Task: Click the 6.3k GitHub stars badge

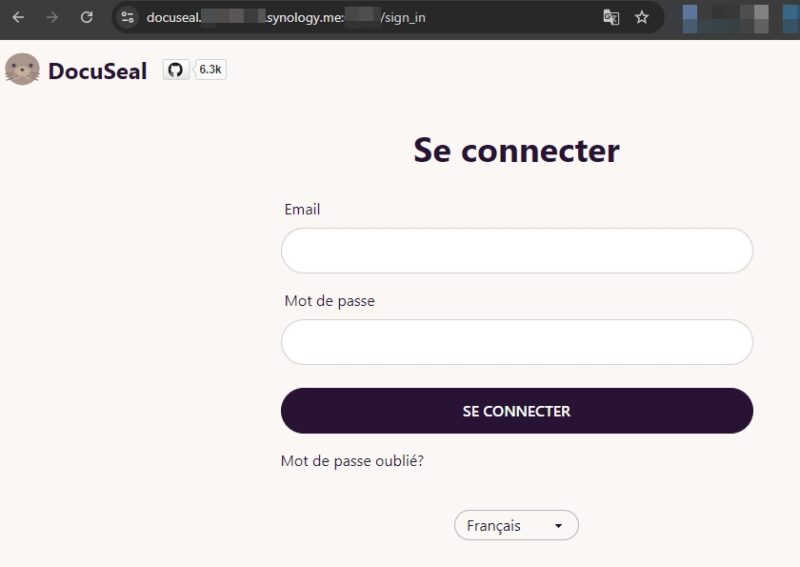Action: [210, 70]
